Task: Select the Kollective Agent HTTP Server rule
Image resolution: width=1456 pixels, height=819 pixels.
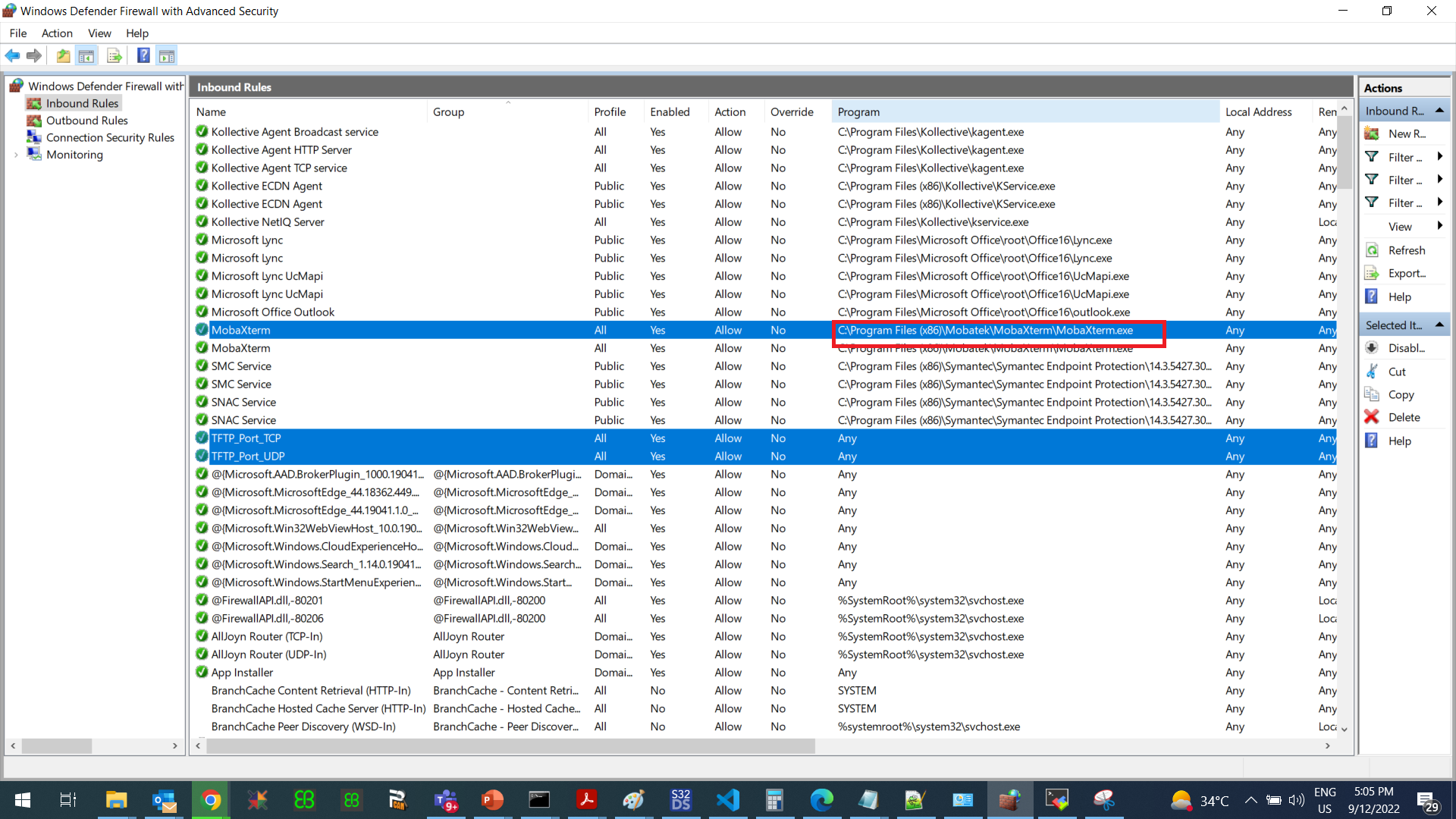Action: tap(764, 150)
